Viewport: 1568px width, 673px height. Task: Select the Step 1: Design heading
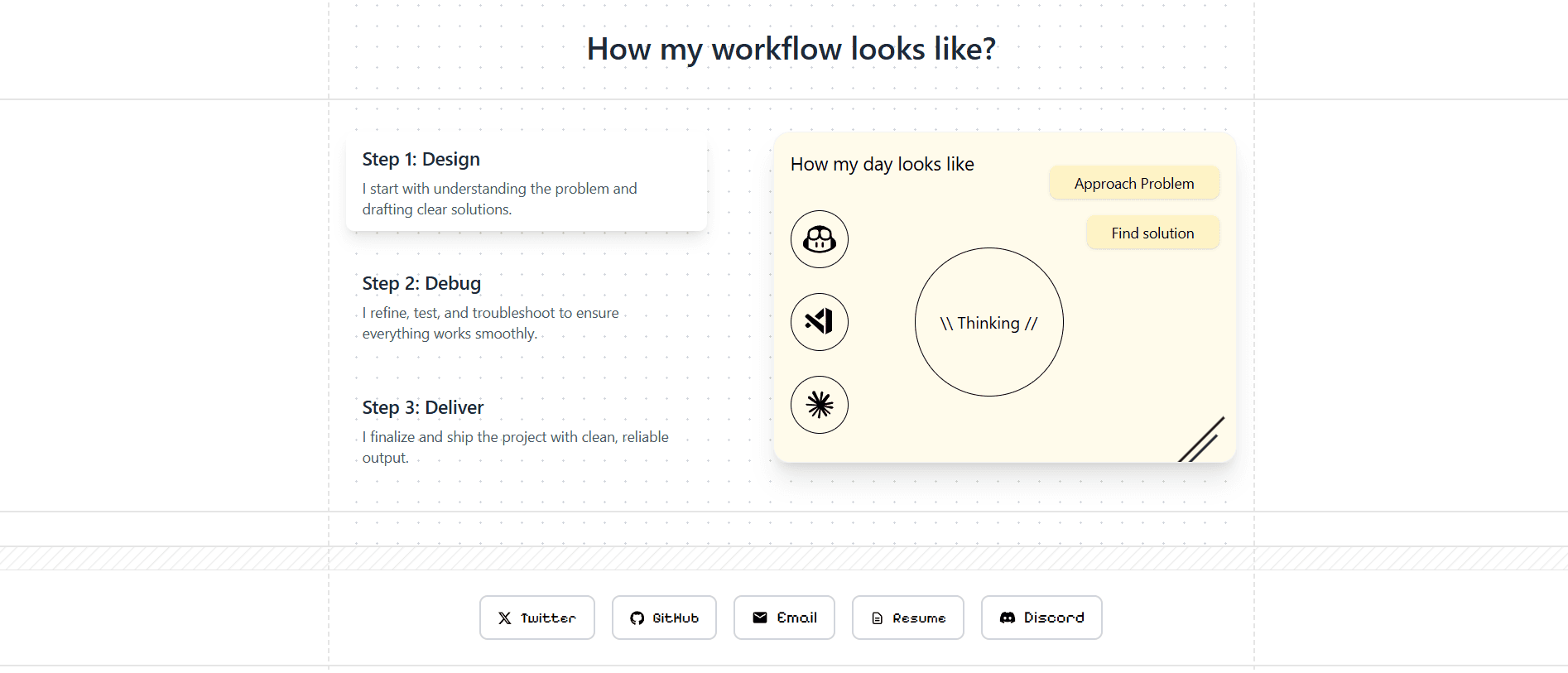421,159
